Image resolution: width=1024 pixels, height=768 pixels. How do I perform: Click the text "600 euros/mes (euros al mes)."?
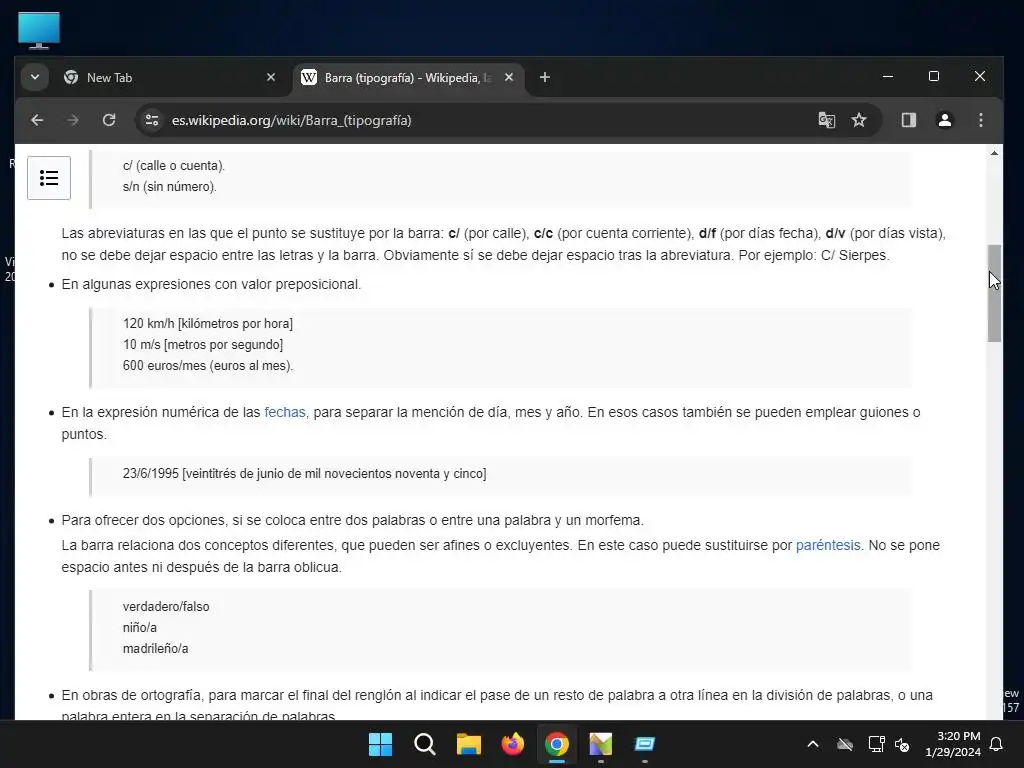pos(208,366)
